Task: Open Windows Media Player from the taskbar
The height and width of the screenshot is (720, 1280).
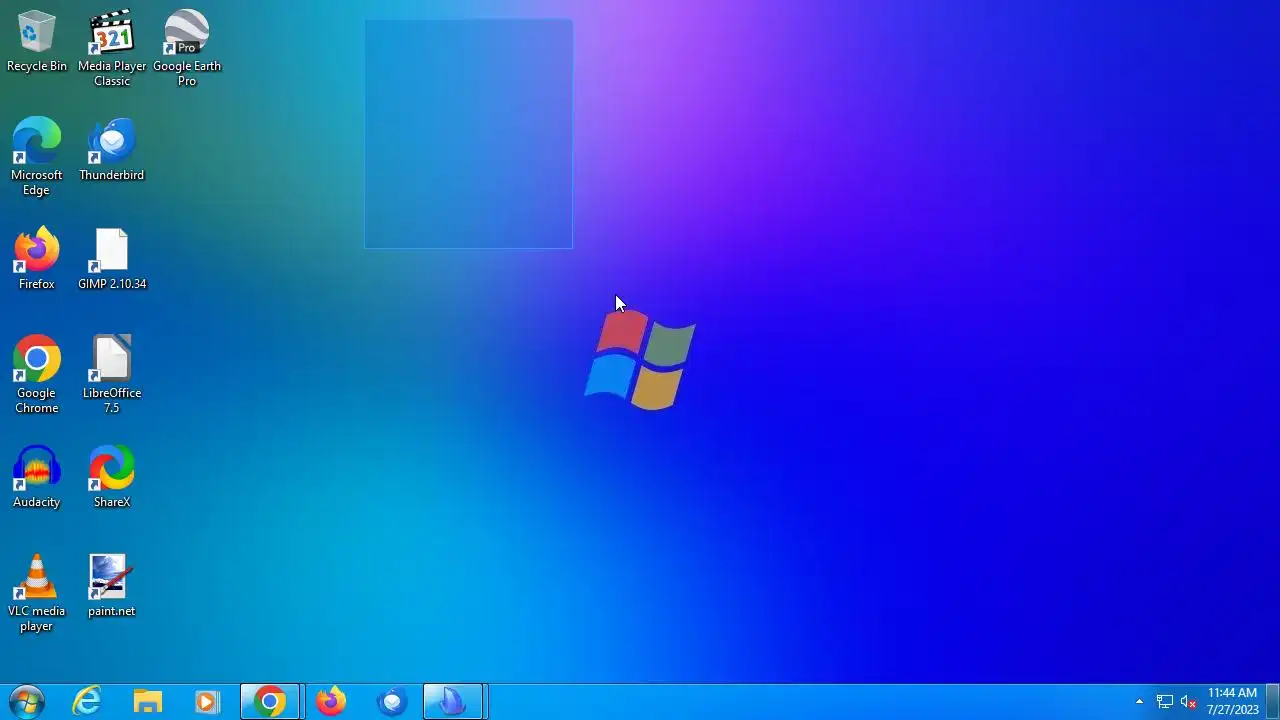Action: click(x=207, y=702)
